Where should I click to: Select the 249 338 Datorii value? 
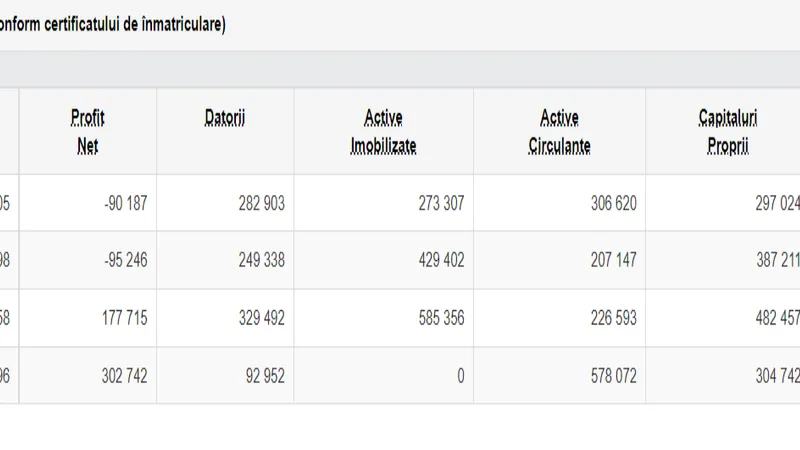pyautogui.click(x=262, y=260)
